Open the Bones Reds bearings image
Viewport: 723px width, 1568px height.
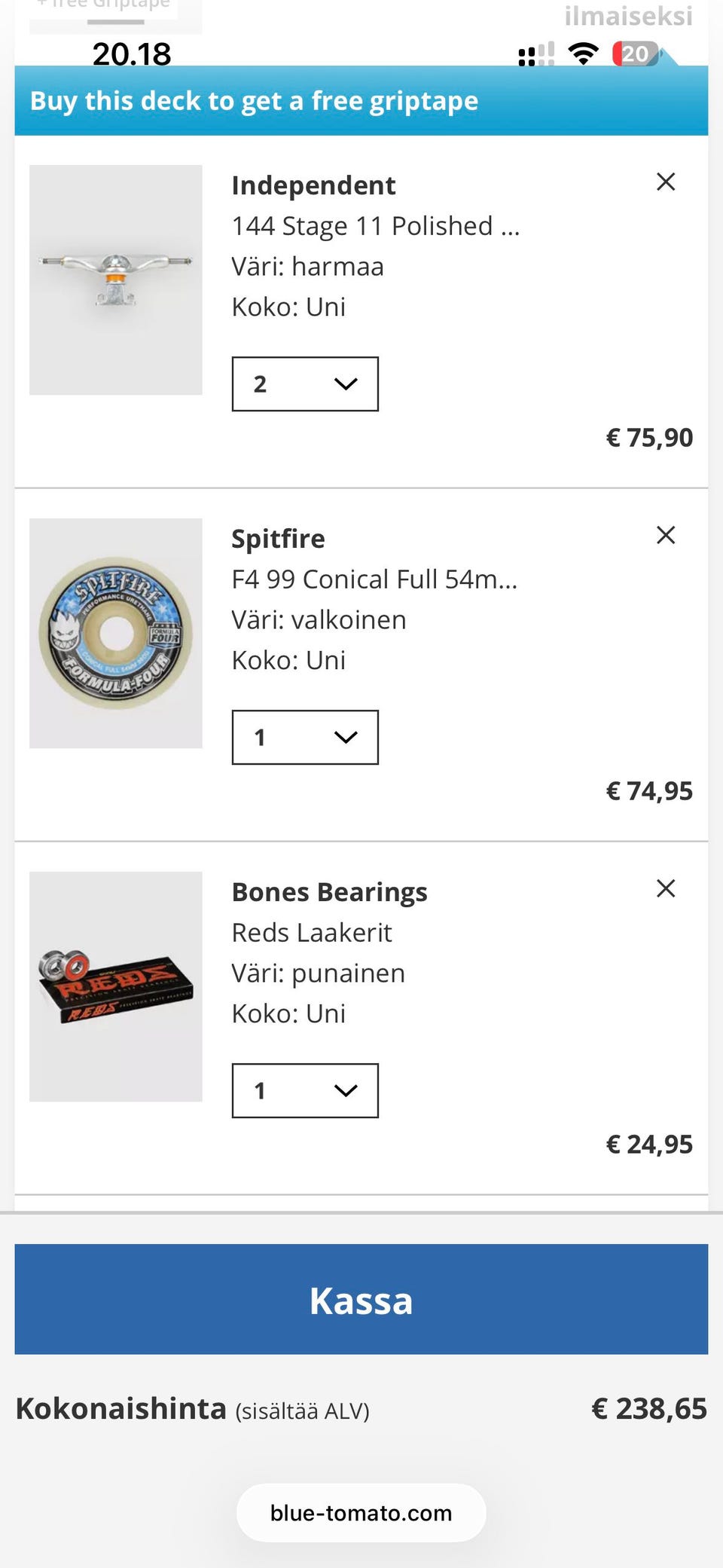116,987
